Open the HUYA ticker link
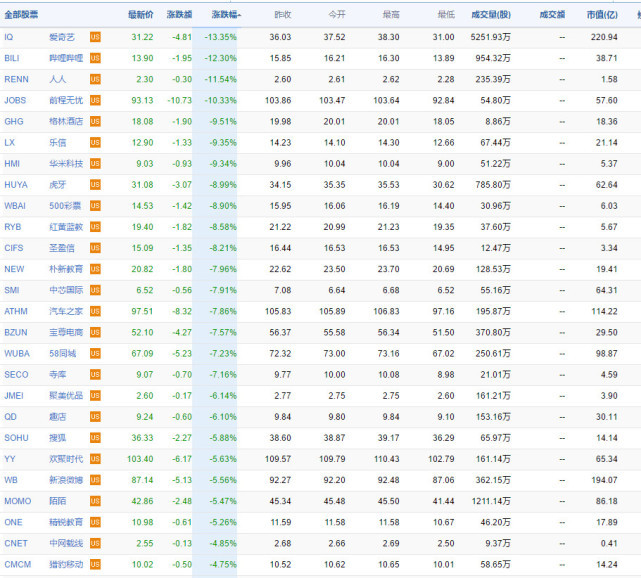 pos(16,185)
